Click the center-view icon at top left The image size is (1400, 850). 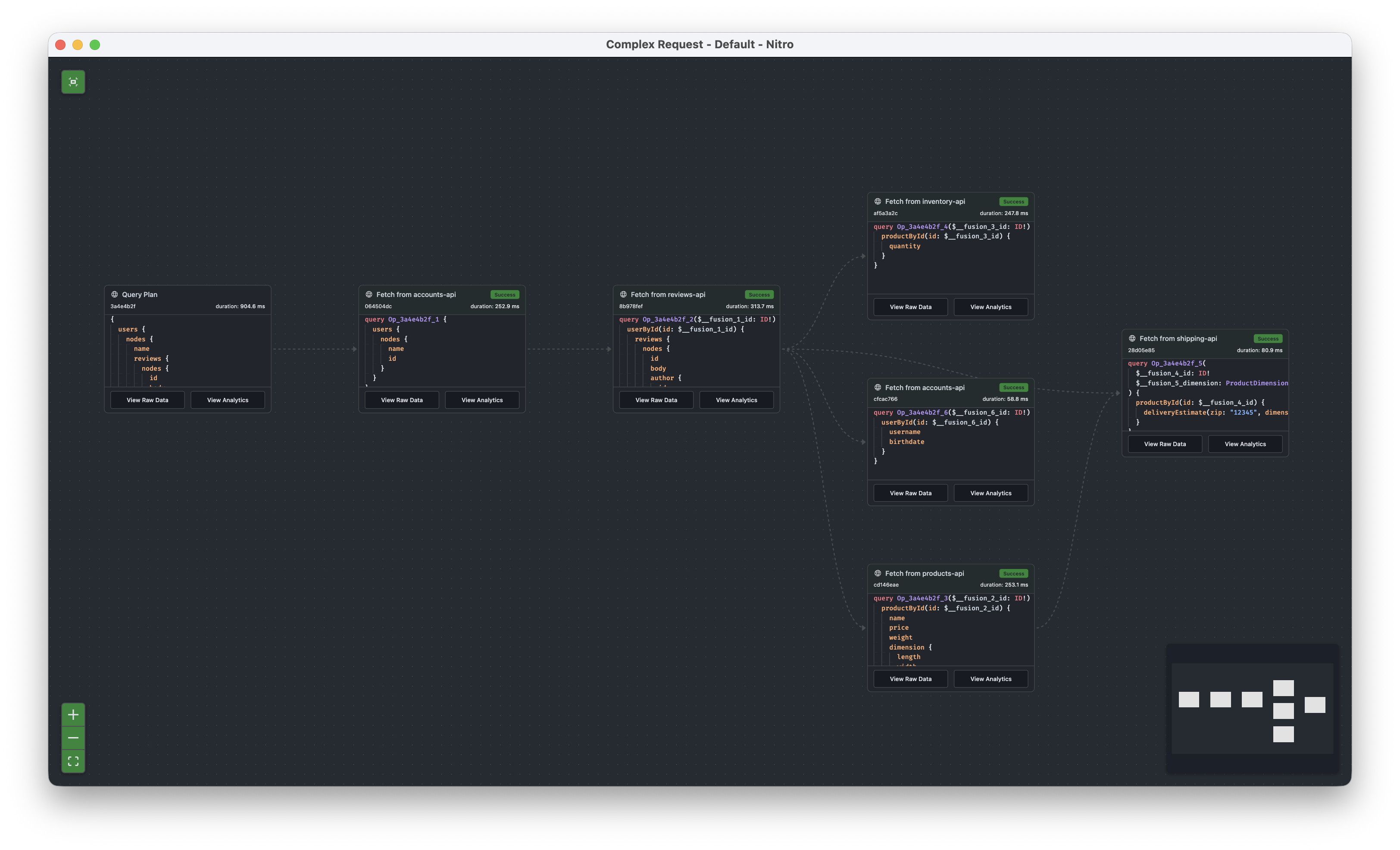coord(73,82)
